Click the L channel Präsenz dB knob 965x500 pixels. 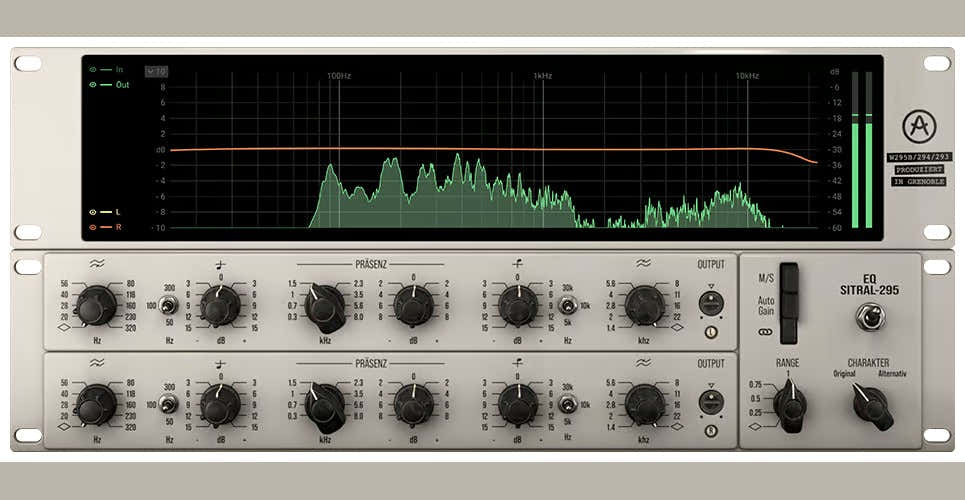414,305
